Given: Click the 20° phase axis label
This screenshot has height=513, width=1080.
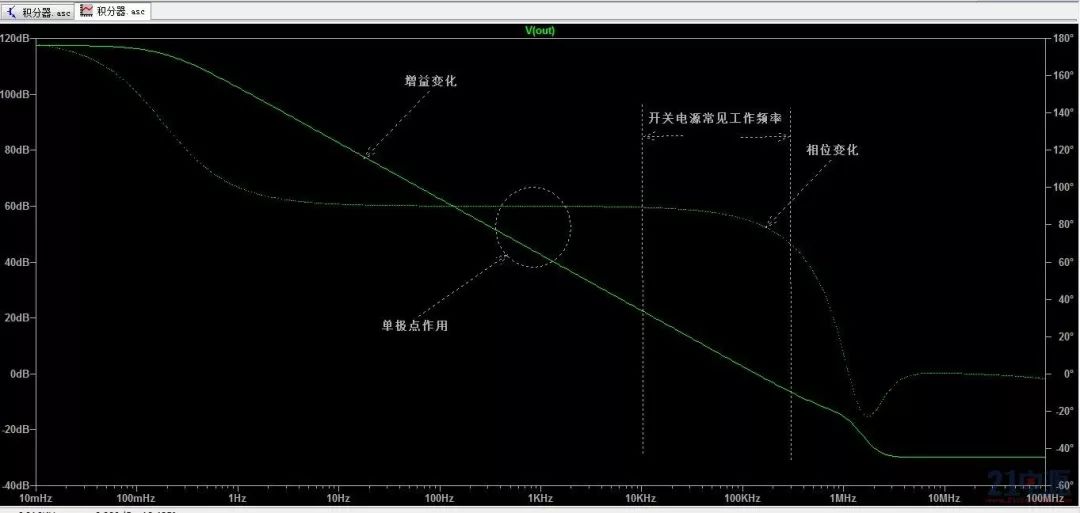Looking at the screenshot, I should coord(1066,337).
